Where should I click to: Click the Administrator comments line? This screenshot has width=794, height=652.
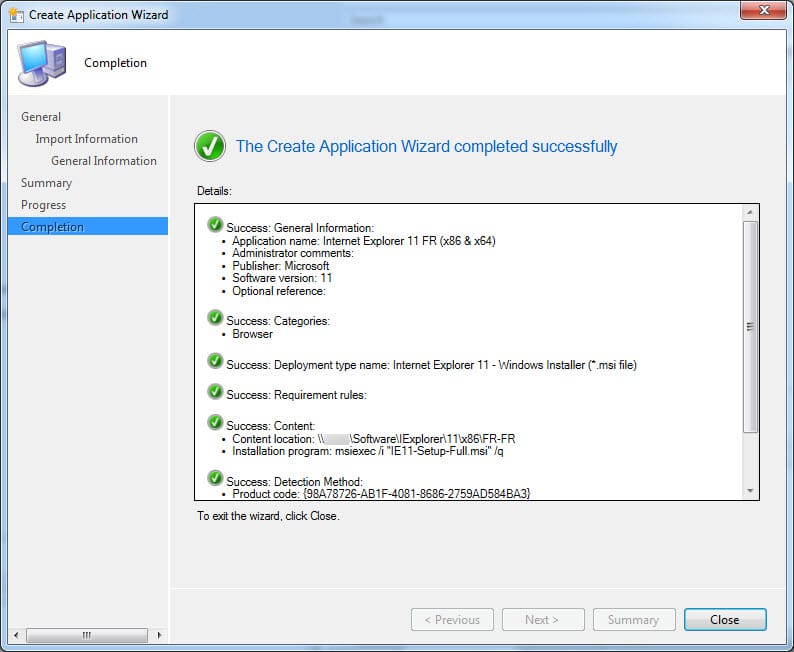click(293, 253)
